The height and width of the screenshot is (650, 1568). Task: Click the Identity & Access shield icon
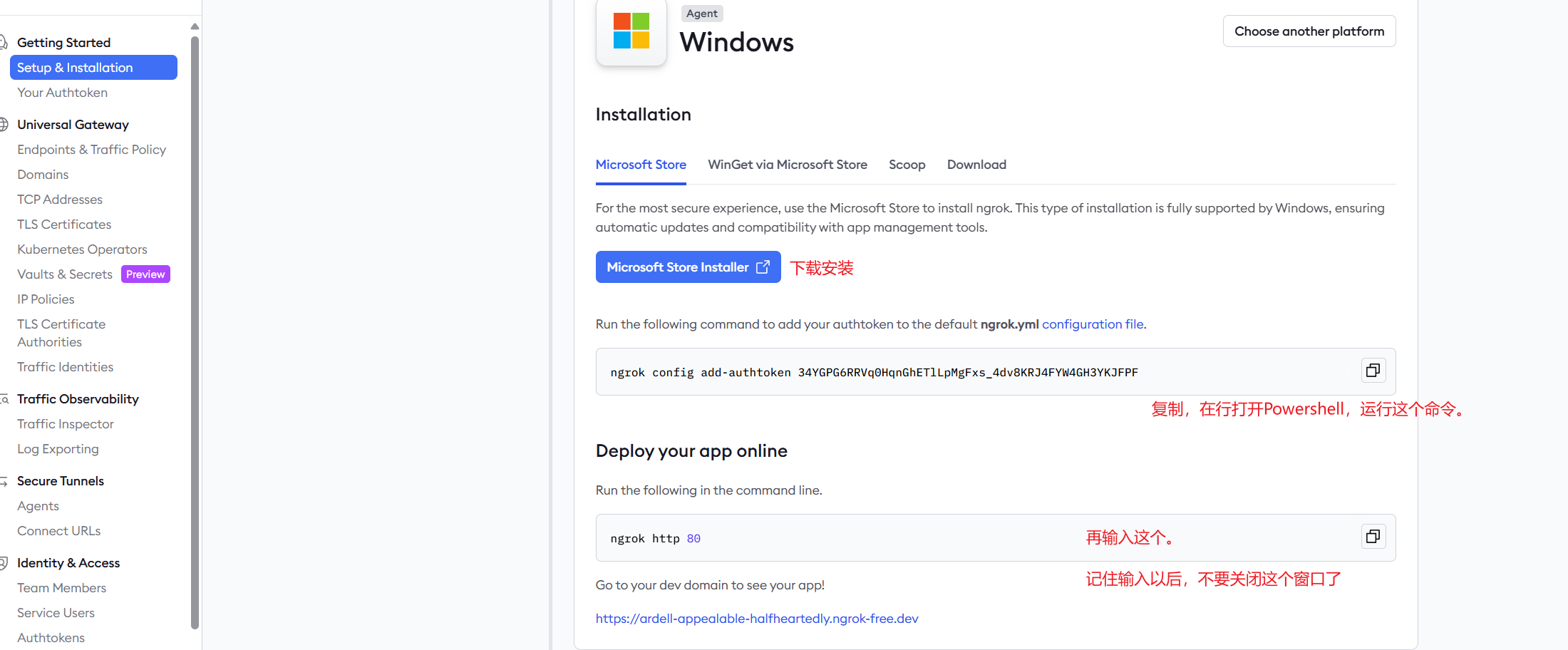(4, 563)
